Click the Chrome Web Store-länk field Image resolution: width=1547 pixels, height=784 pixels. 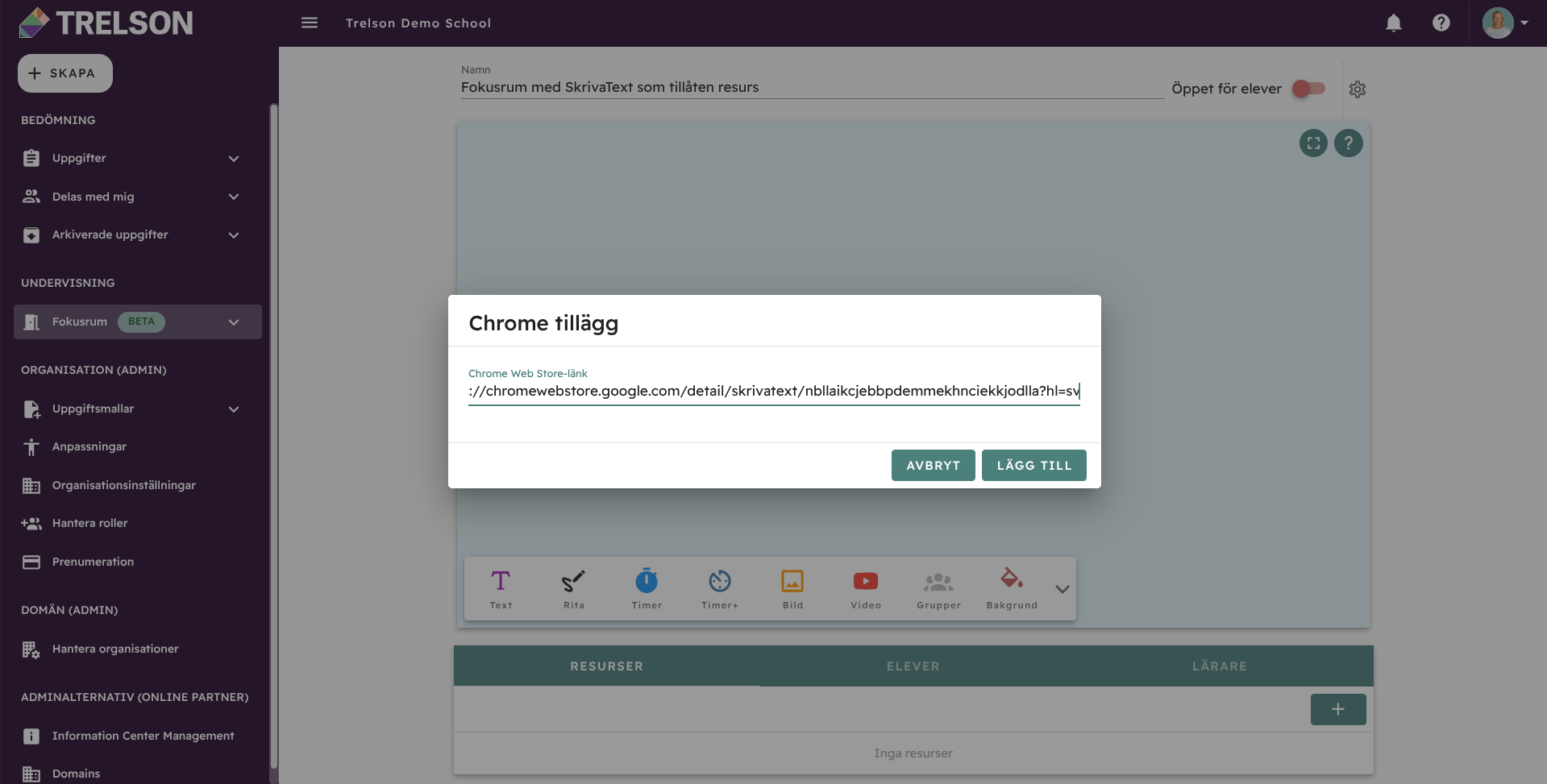coord(774,392)
